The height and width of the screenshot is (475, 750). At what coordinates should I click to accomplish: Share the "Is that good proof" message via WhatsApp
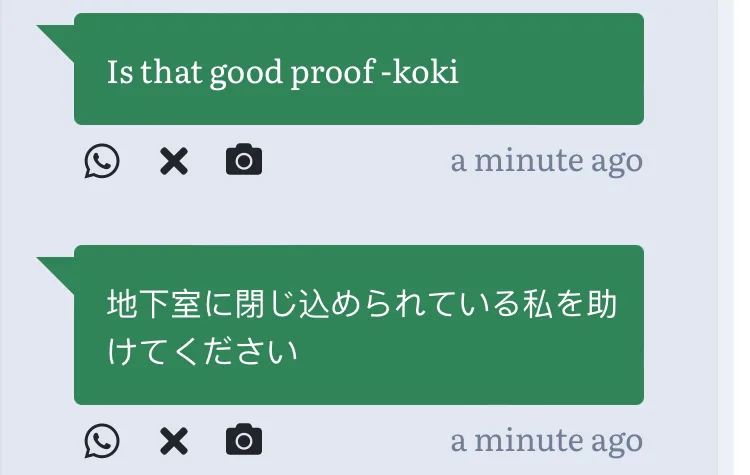pos(102,161)
